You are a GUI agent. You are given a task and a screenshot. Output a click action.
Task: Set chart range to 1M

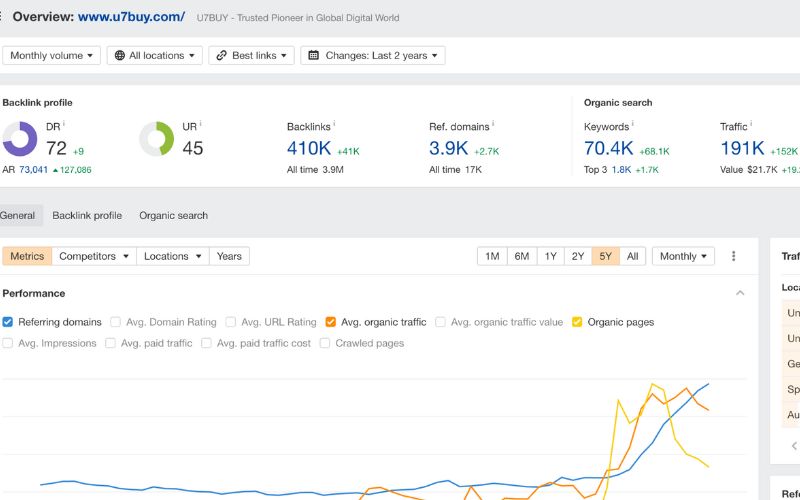pos(492,256)
